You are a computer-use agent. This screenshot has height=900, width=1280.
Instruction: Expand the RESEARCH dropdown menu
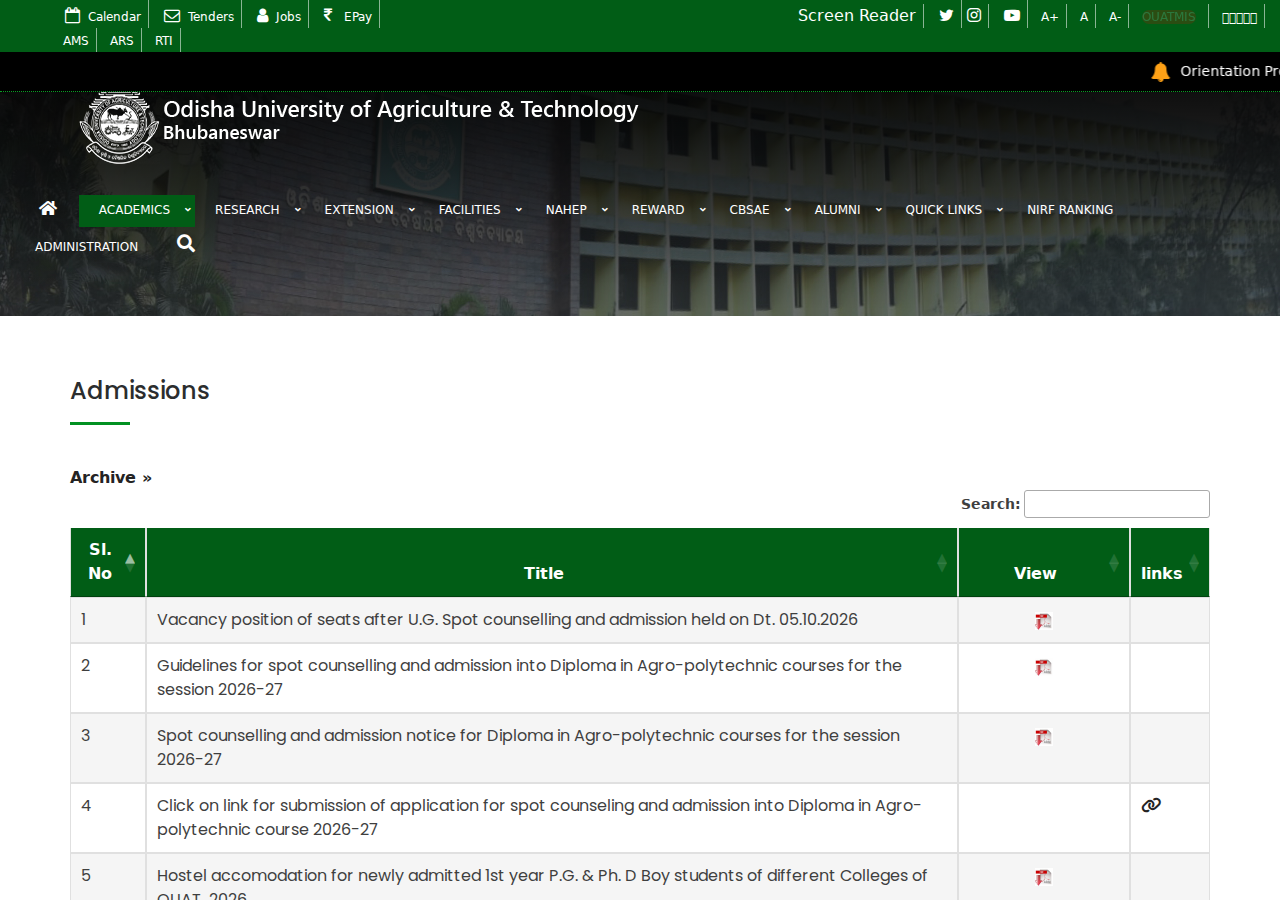(257, 210)
